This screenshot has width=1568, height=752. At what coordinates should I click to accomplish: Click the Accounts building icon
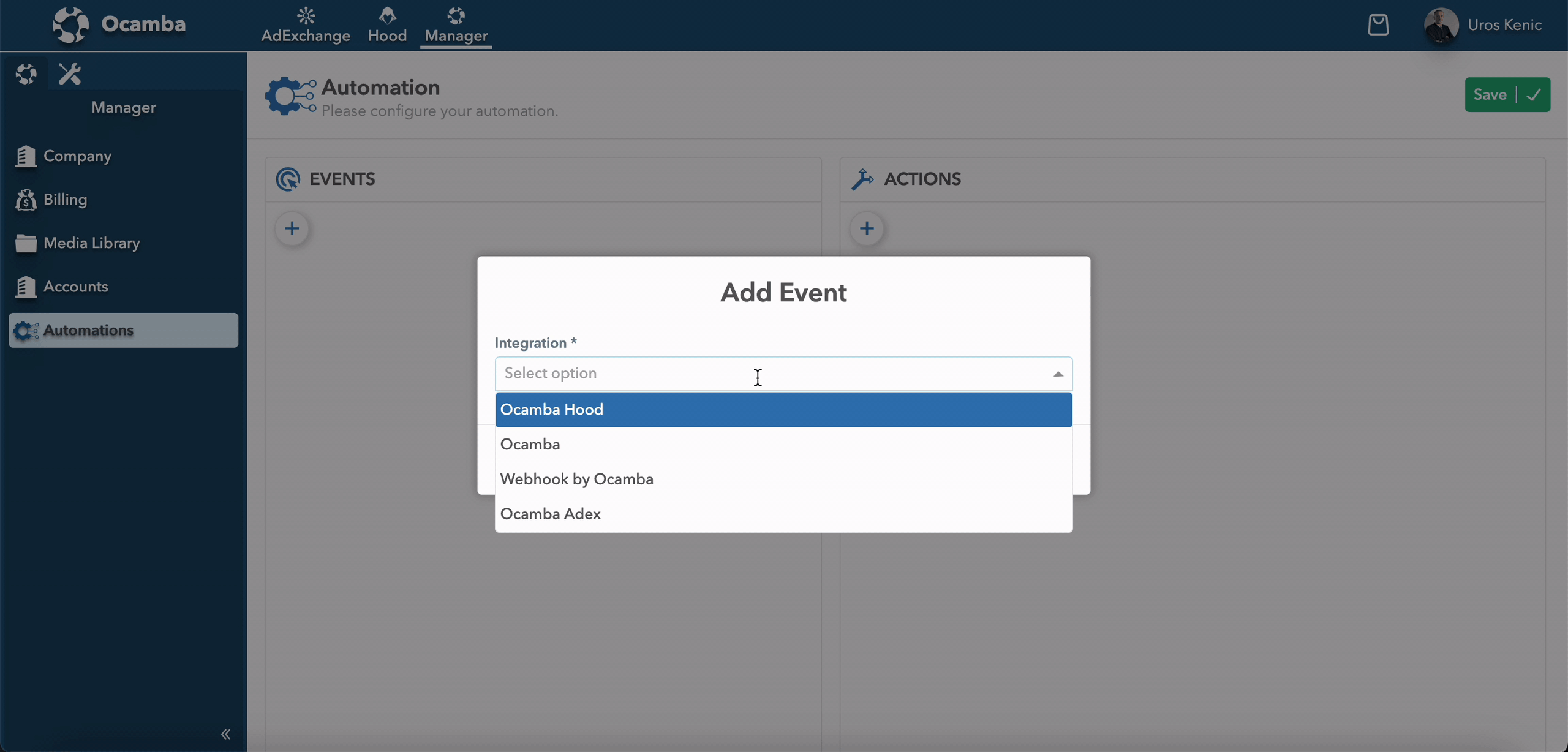[26, 287]
